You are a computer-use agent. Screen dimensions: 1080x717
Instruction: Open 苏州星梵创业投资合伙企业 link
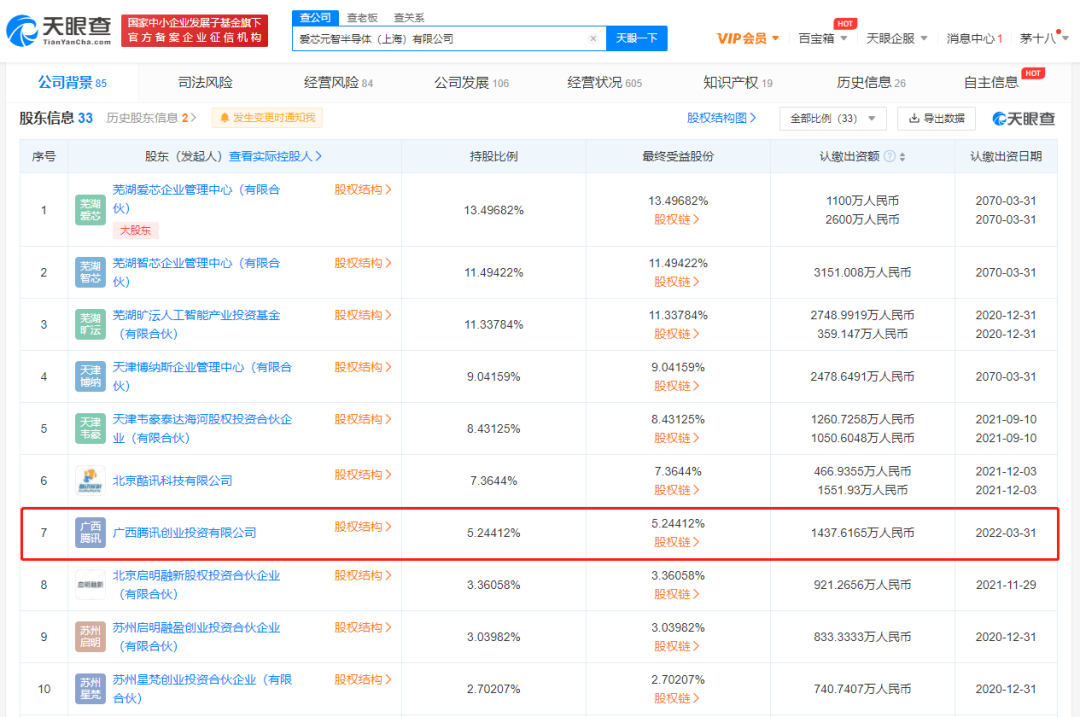click(x=202, y=689)
